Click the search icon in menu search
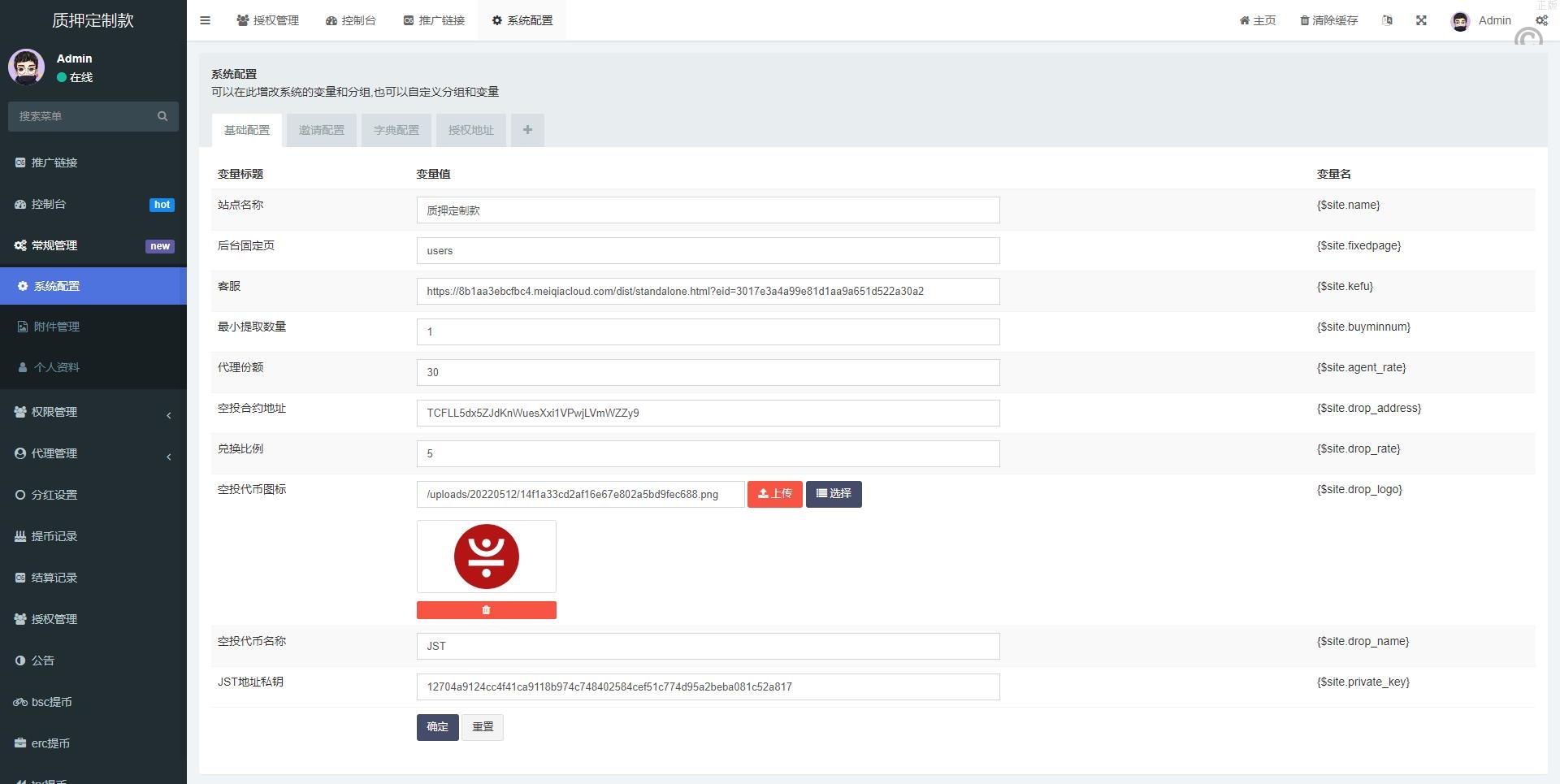 click(x=162, y=116)
